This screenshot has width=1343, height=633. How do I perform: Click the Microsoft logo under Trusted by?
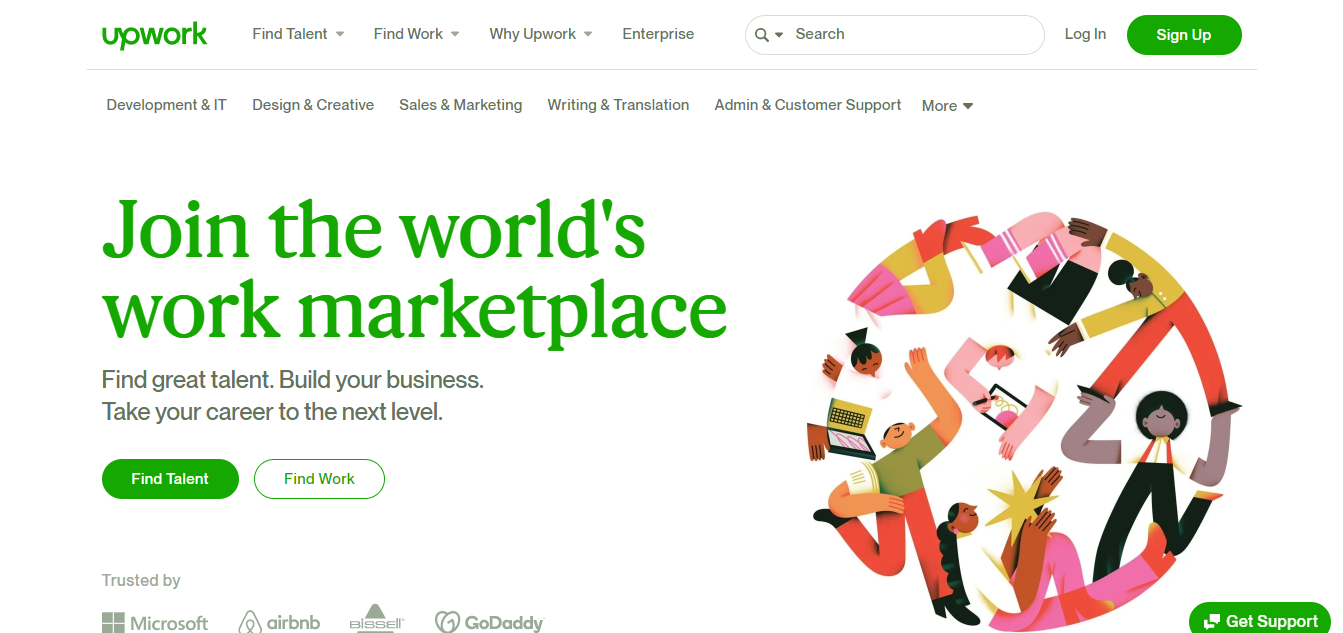click(x=155, y=623)
